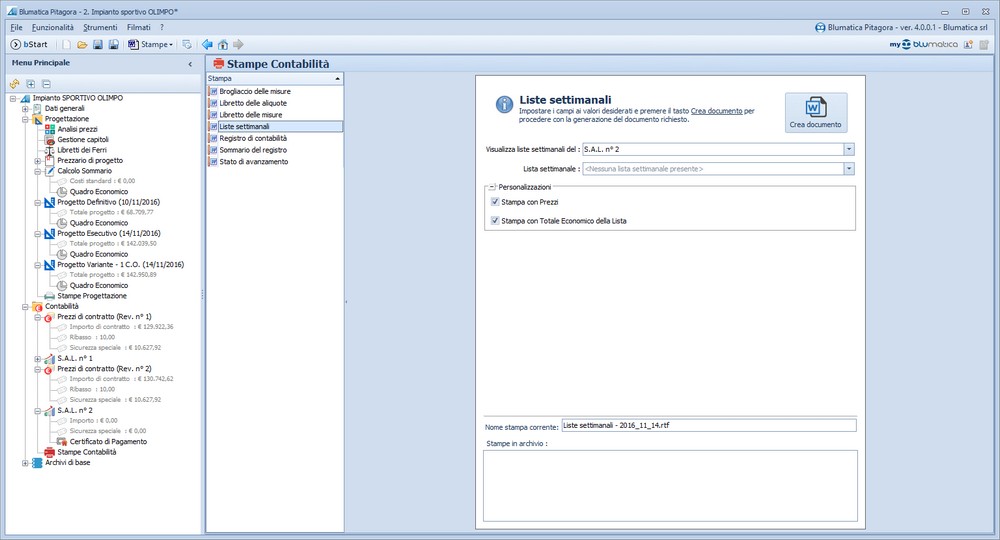The height and width of the screenshot is (540, 1000).
Task: Open the Visualizza liste settimanali dropdown
Action: (849, 149)
